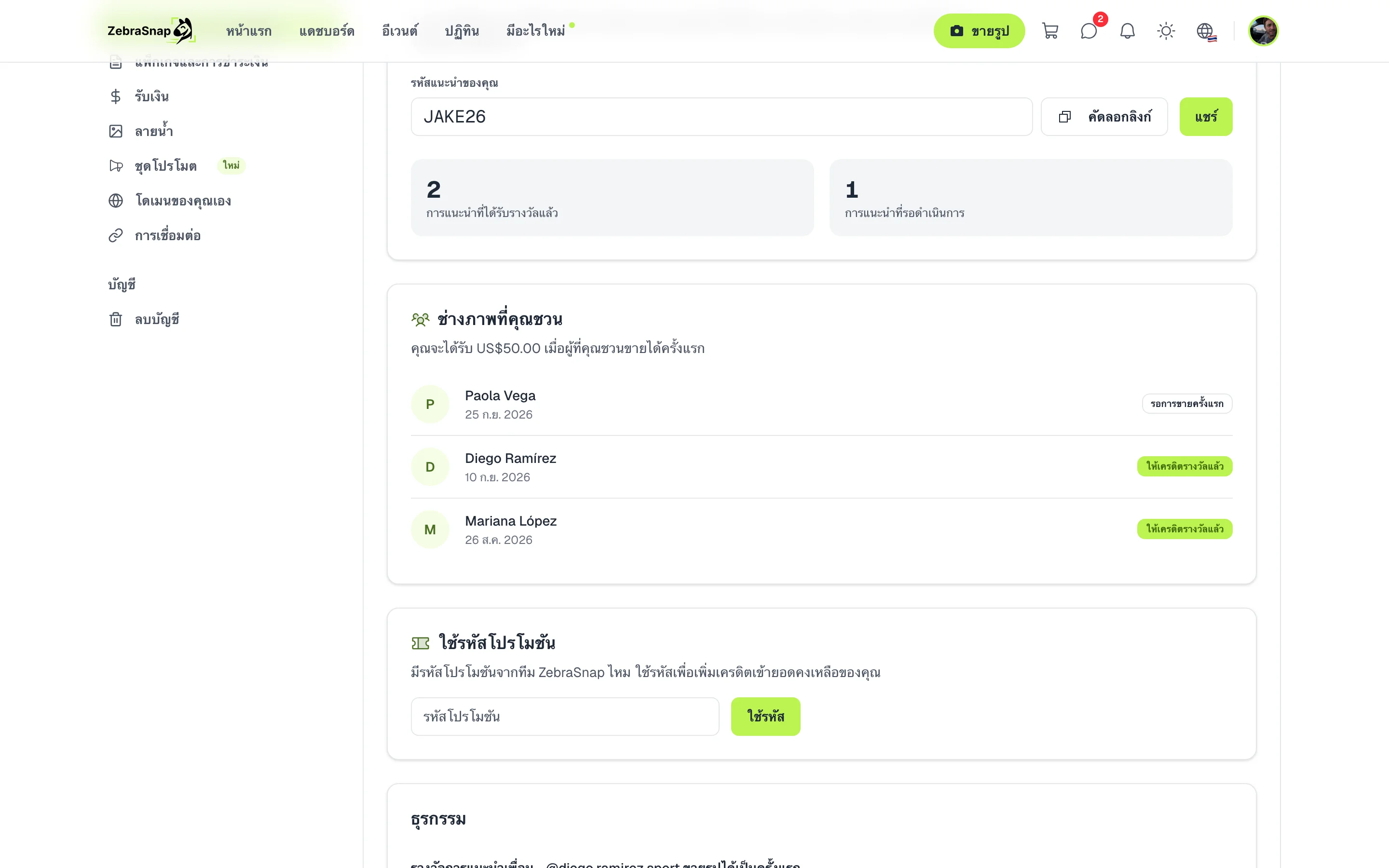The width and height of the screenshot is (1389, 868).
Task: Toggle light/dark theme sun icon
Action: point(1166,31)
